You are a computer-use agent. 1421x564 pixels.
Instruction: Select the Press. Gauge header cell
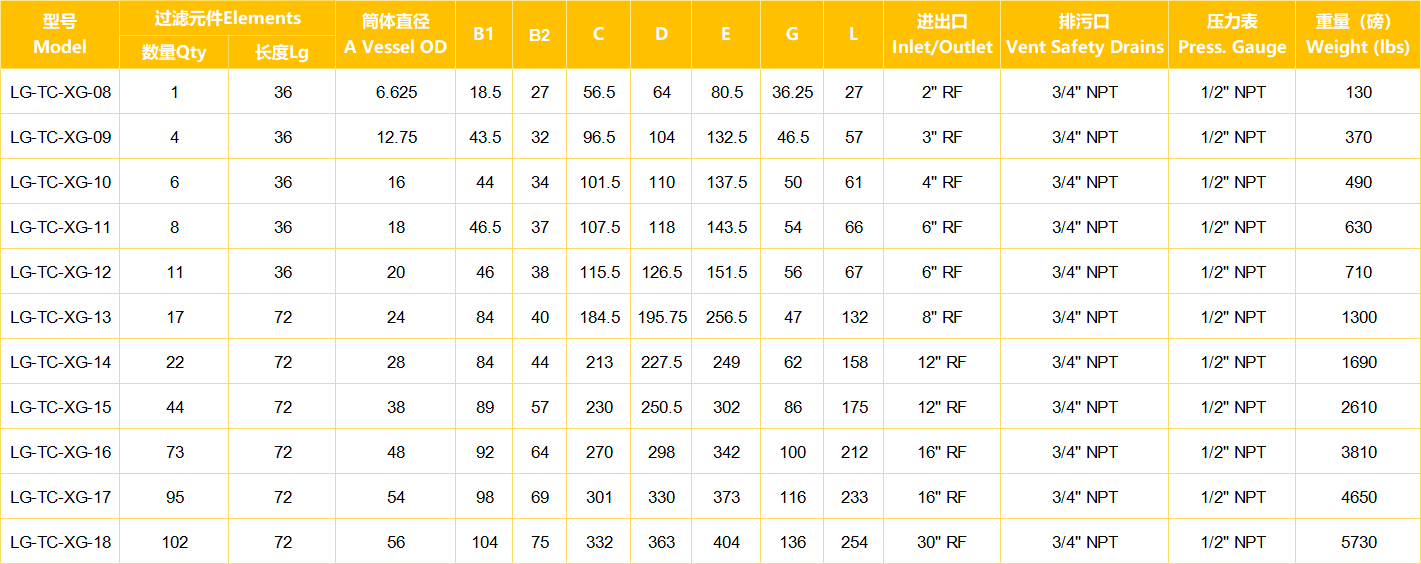point(1232,35)
